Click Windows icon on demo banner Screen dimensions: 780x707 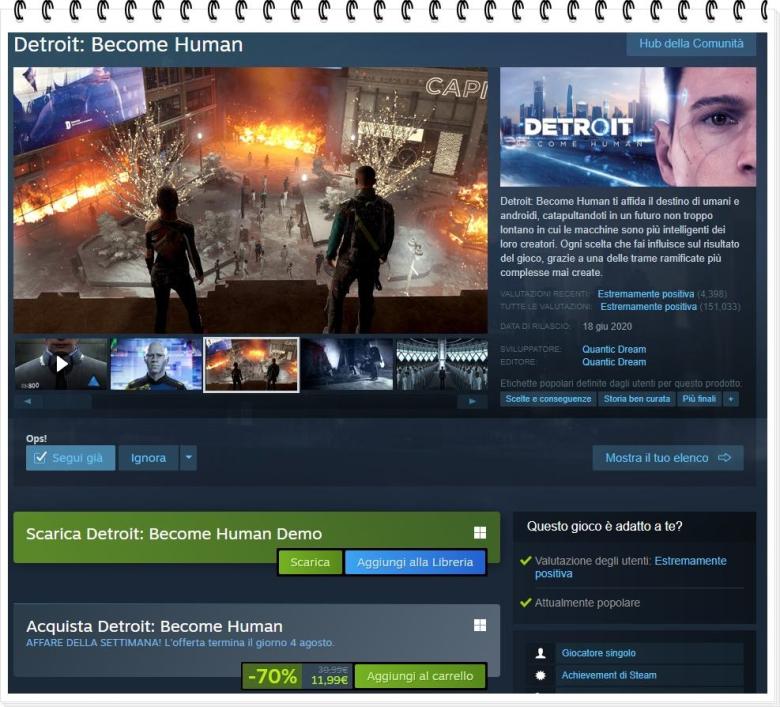[x=480, y=533]
